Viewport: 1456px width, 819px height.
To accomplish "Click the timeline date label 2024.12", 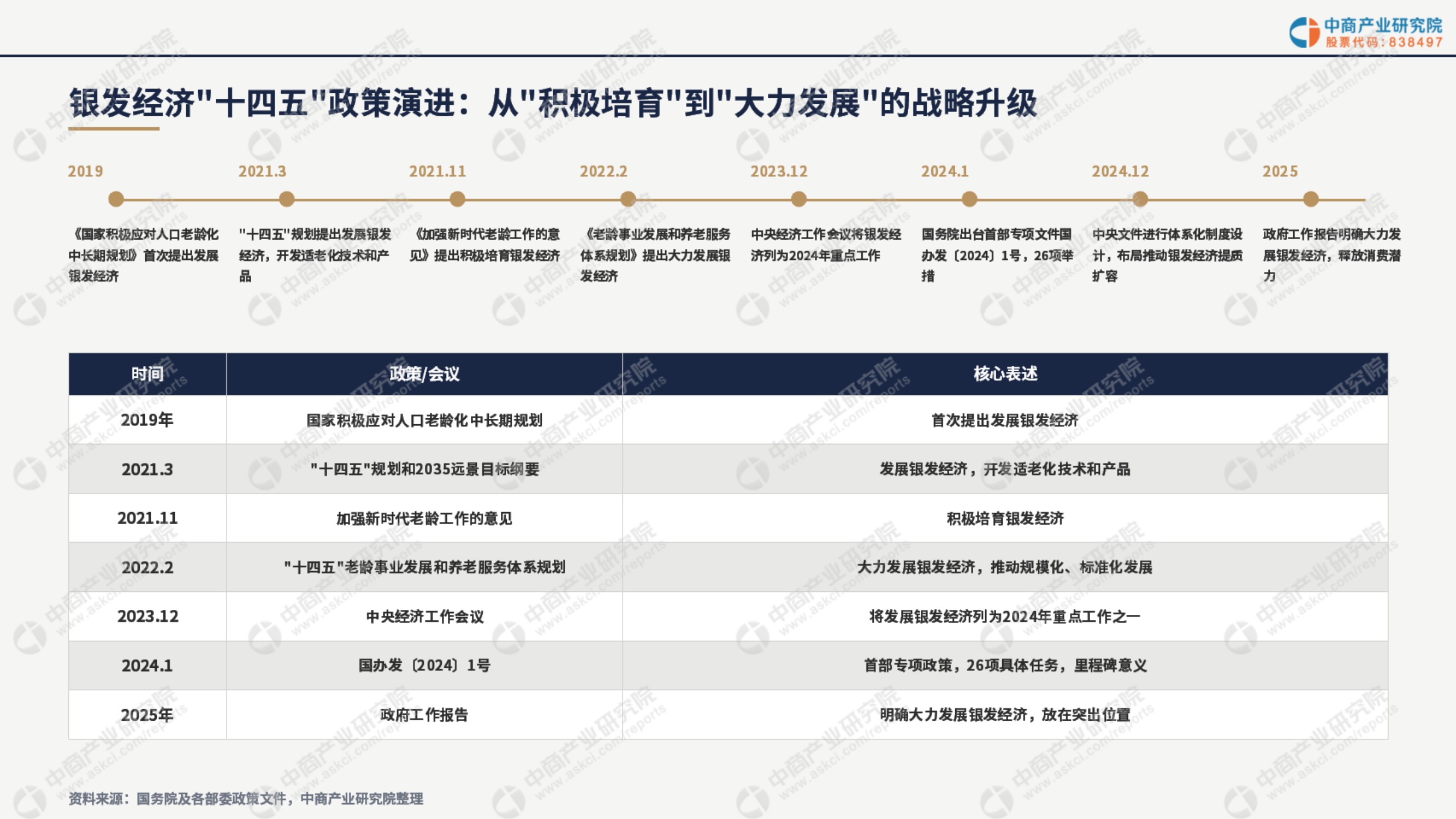I will pyautogui.click(x=1120, y=171).
